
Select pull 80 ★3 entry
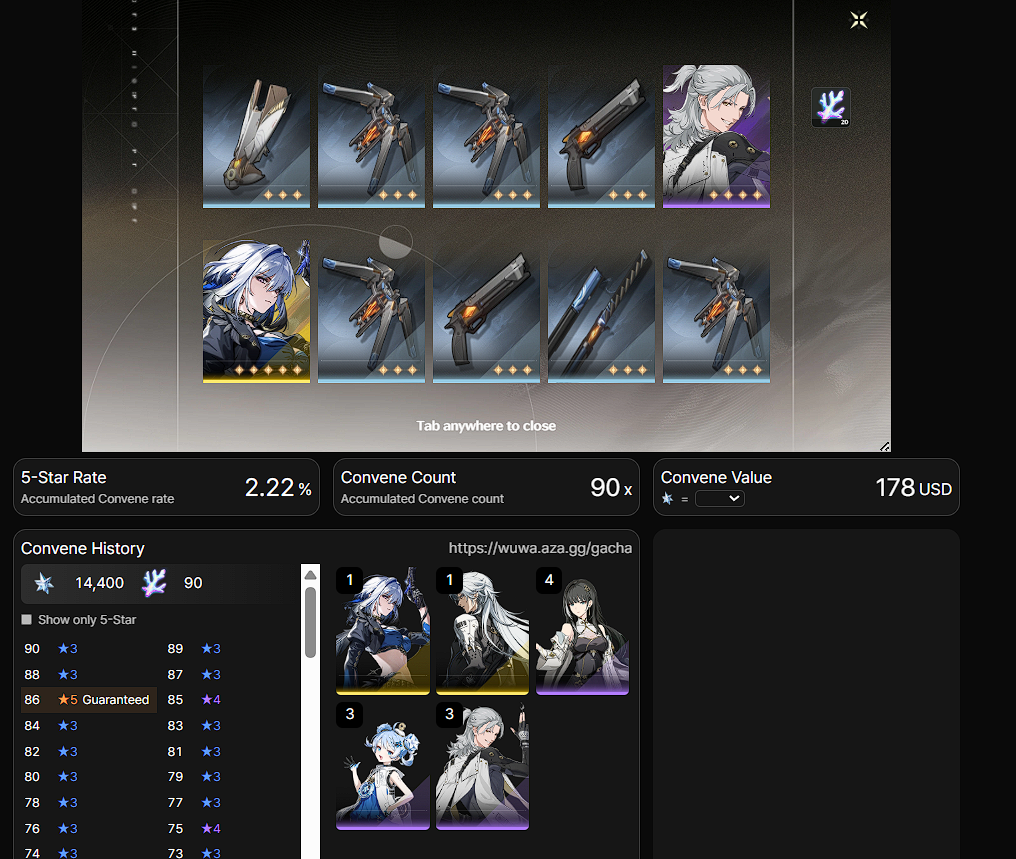(x=51, y=776)
